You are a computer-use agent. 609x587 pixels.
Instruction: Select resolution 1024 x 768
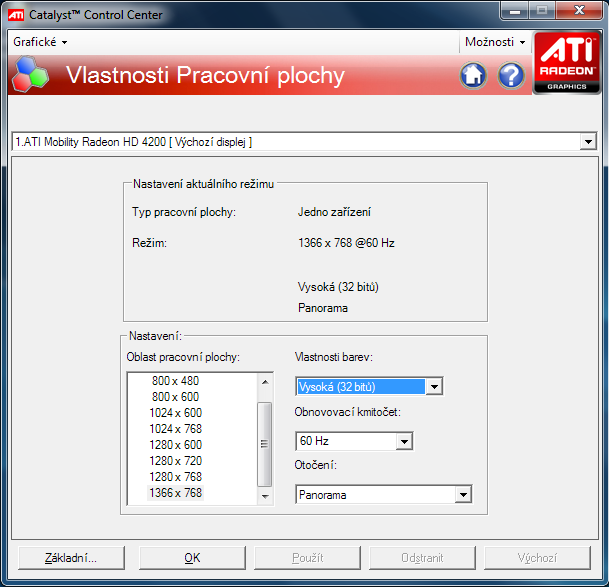pyautogui.click(x=176, y=428)
